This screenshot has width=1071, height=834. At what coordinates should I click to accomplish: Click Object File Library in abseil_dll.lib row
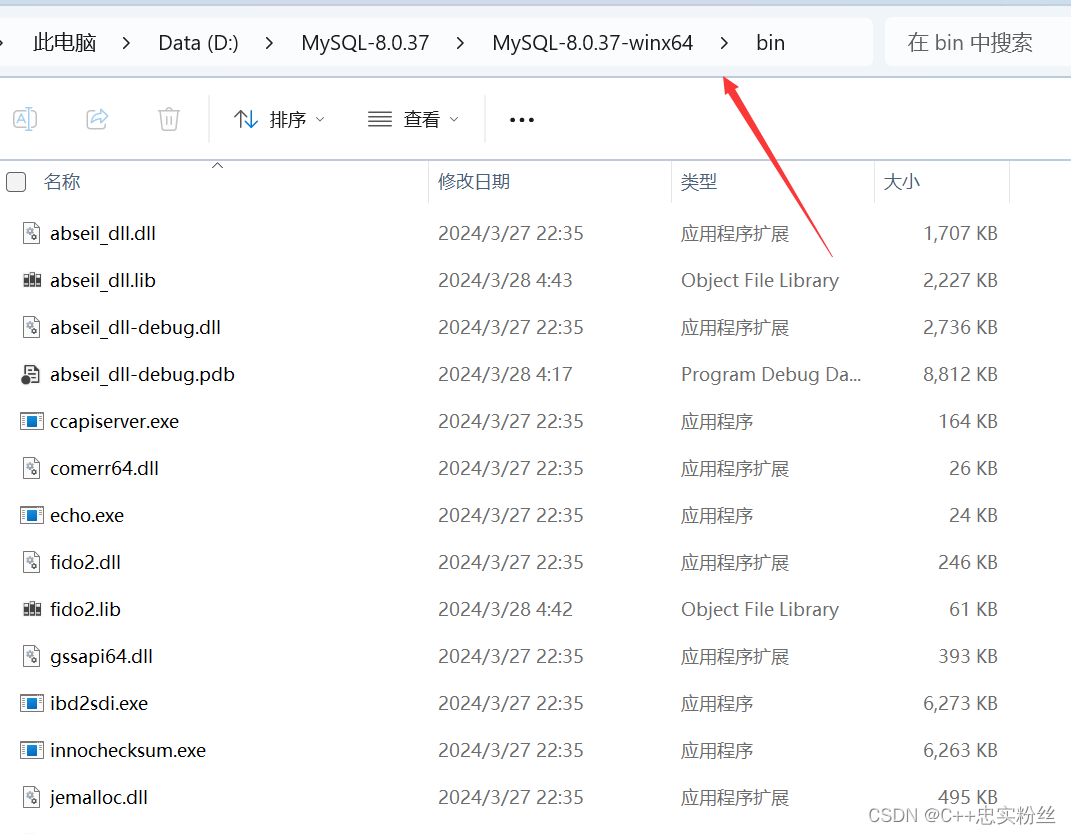click(x=760, y=281)
